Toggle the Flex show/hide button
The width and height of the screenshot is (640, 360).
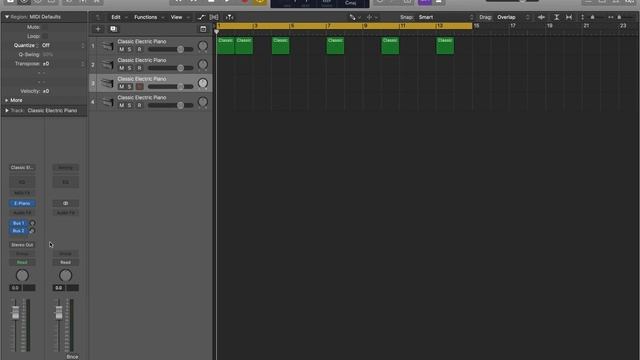214,17
